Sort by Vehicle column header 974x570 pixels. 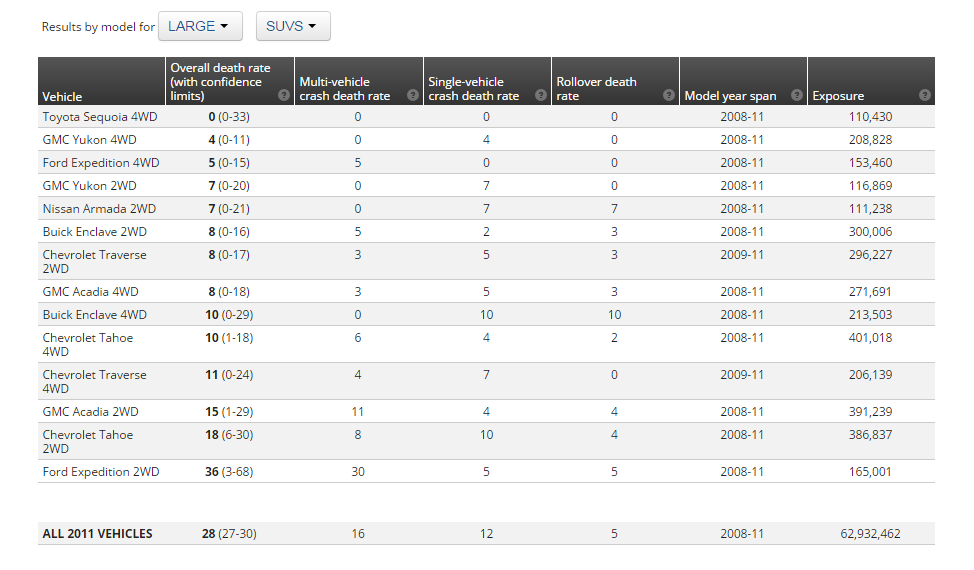click(x=62, y=97)
